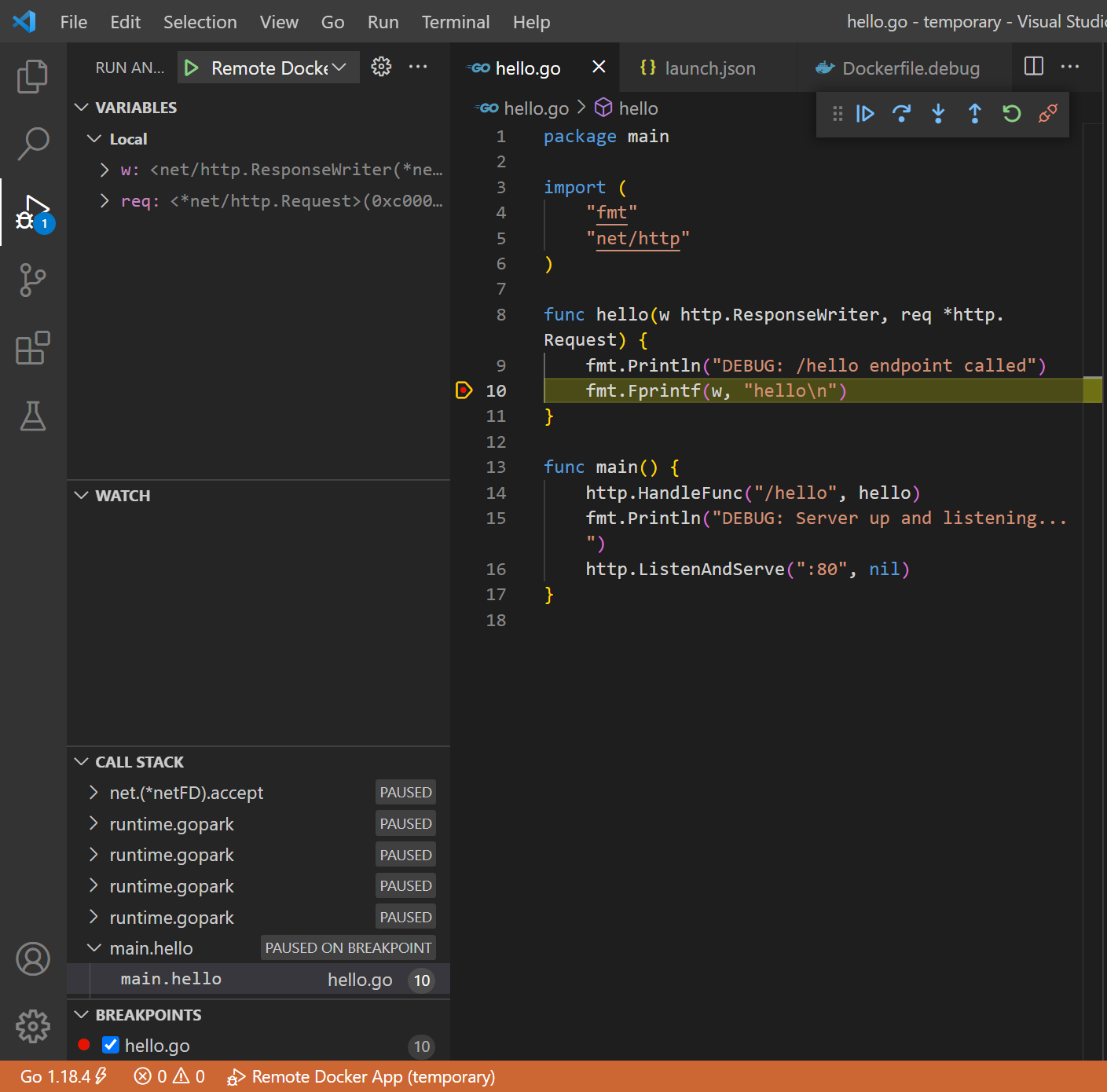This screenshot has width=1107, height=1092.
Task: Open the View menu
Action: pyautogui.click(x=279, y=22)
